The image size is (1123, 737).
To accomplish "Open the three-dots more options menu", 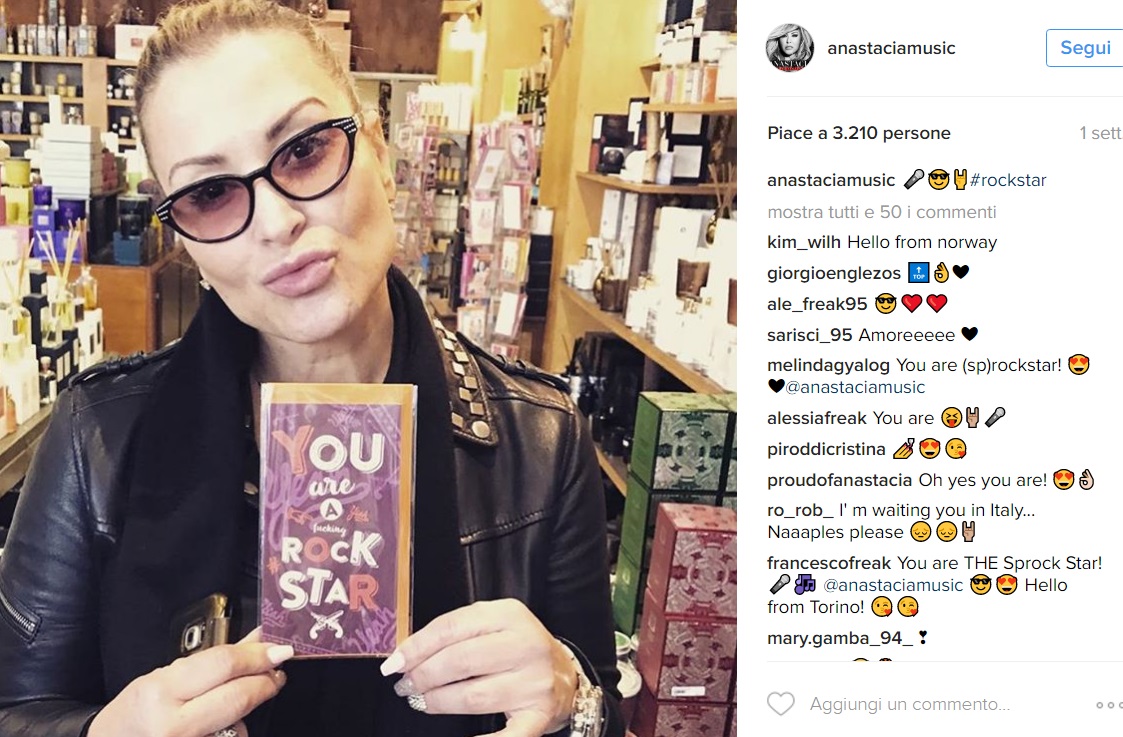I will (1109, 705).
